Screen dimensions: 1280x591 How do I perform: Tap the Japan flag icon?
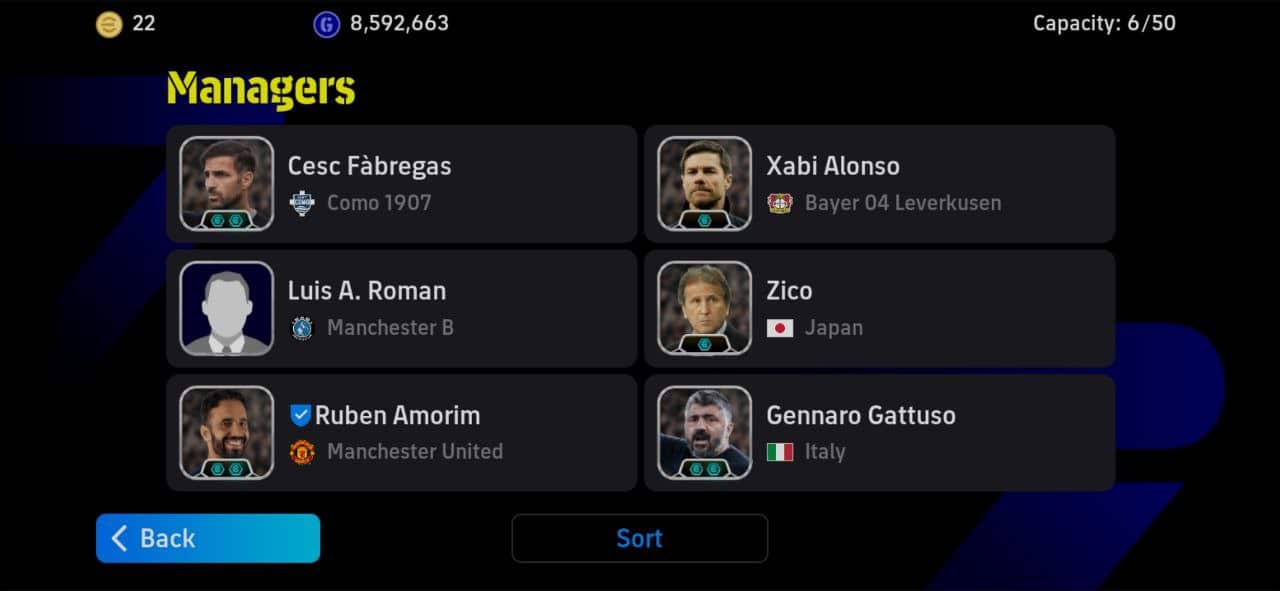click(x=780, y=328)
